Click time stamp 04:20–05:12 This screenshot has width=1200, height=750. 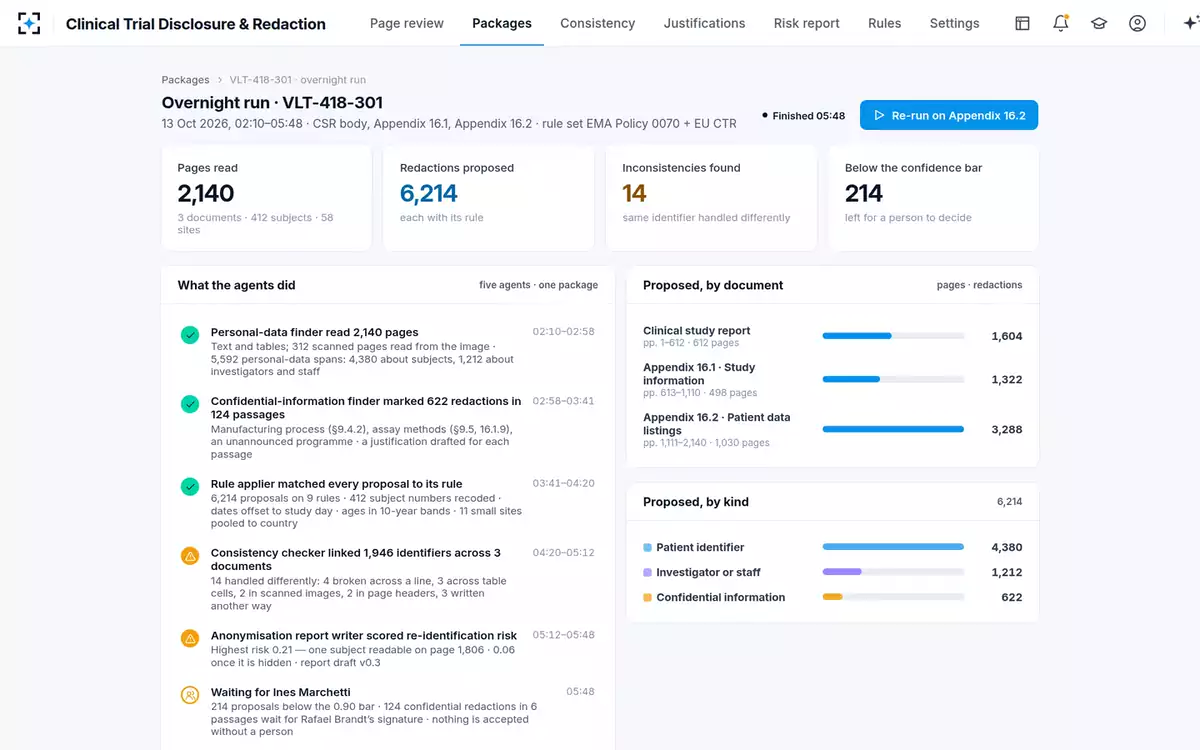563,552
